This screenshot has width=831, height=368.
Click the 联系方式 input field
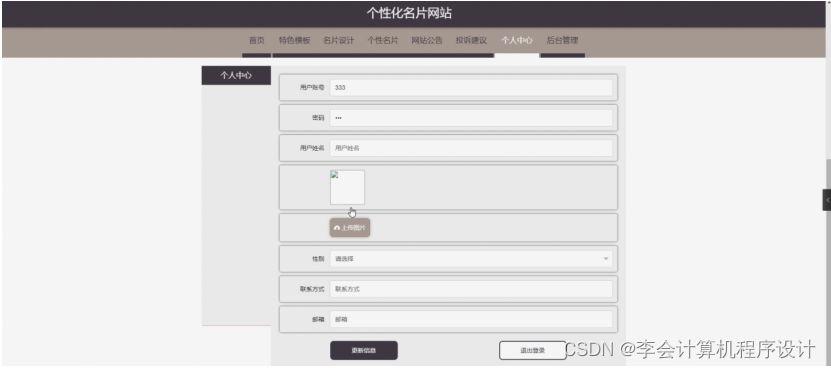471,289
